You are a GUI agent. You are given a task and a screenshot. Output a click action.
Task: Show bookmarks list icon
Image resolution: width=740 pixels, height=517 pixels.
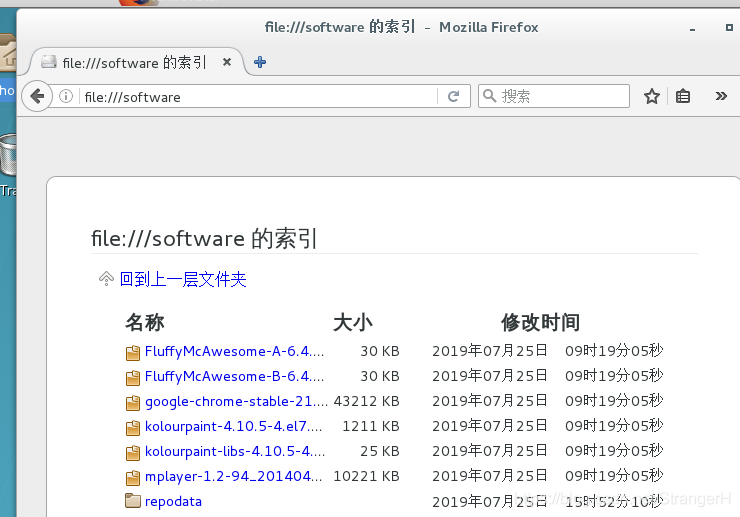point(683,96)
